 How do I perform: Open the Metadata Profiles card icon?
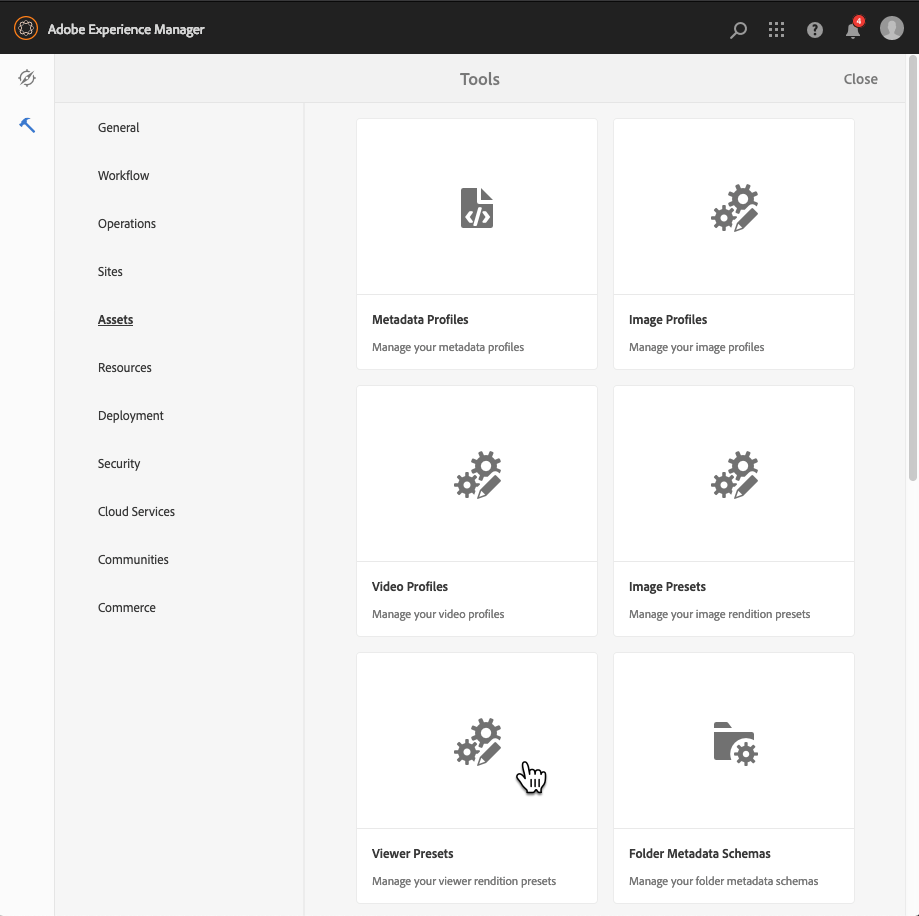coord(476,207)
